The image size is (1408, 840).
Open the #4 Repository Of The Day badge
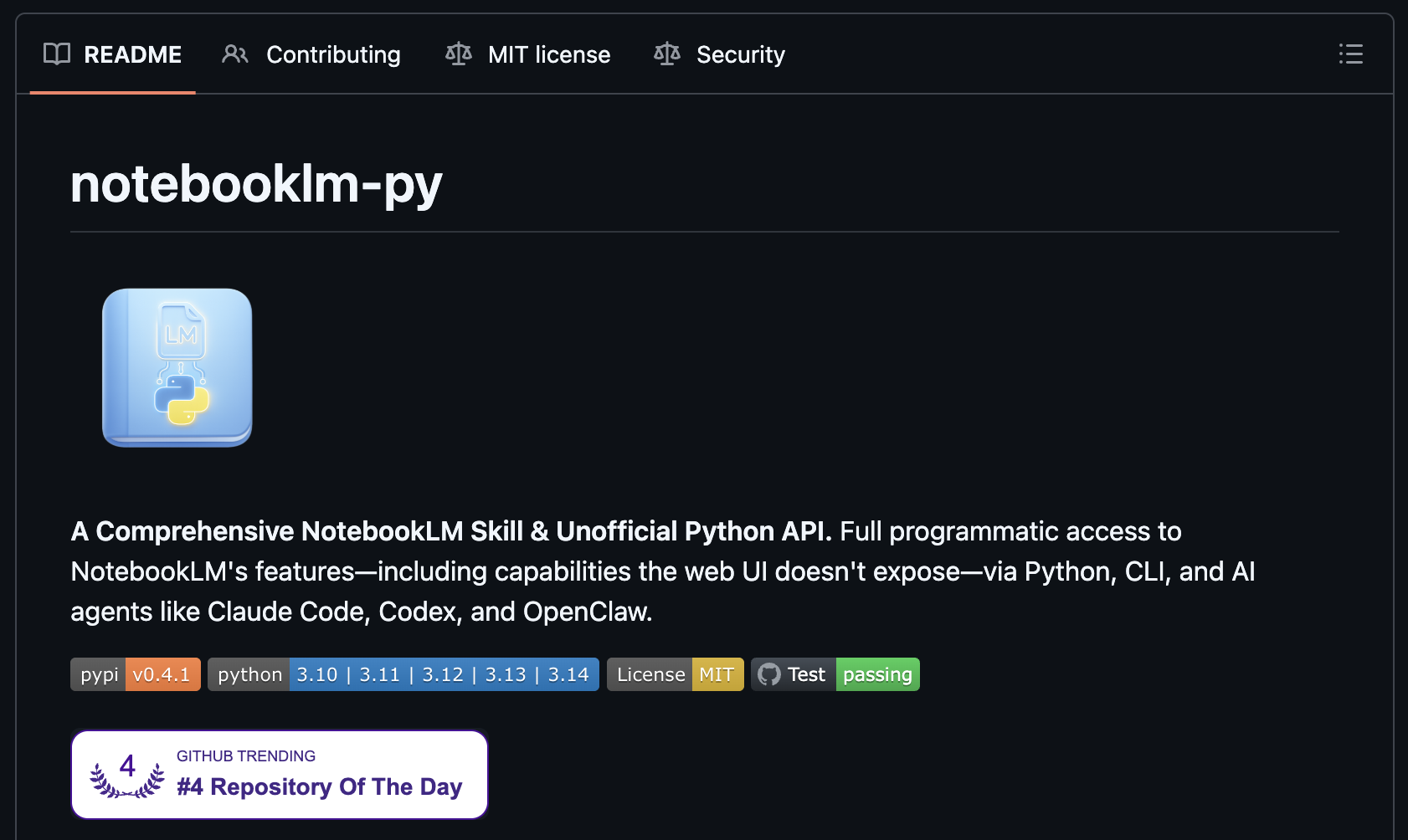pyautogui.click(x=280, y=775)
